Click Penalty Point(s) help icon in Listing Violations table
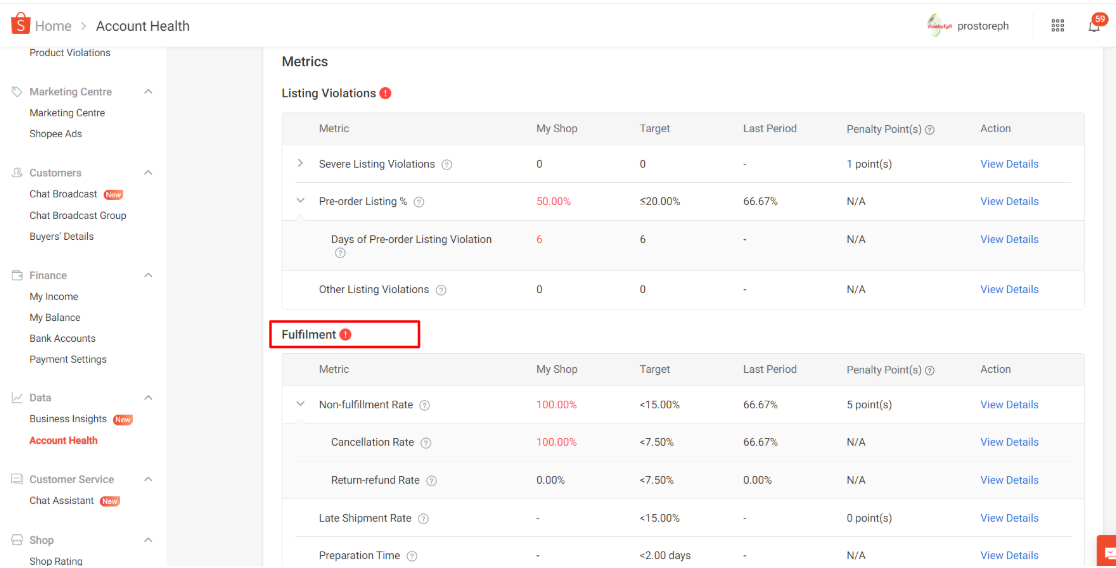This screenshot has height=568, width=1116. [930, 130]
